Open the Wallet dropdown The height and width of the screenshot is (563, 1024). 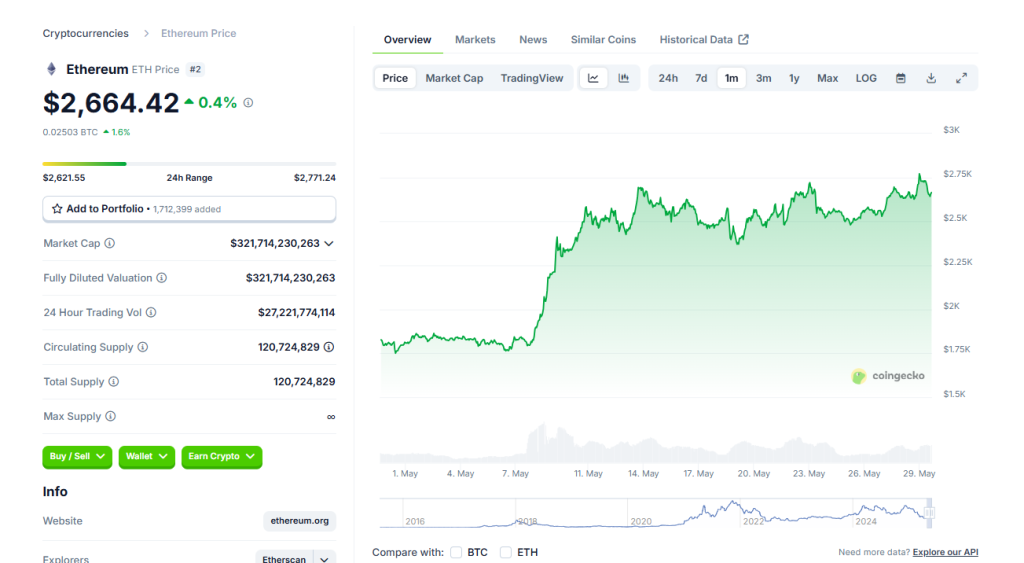coord(147,457)
